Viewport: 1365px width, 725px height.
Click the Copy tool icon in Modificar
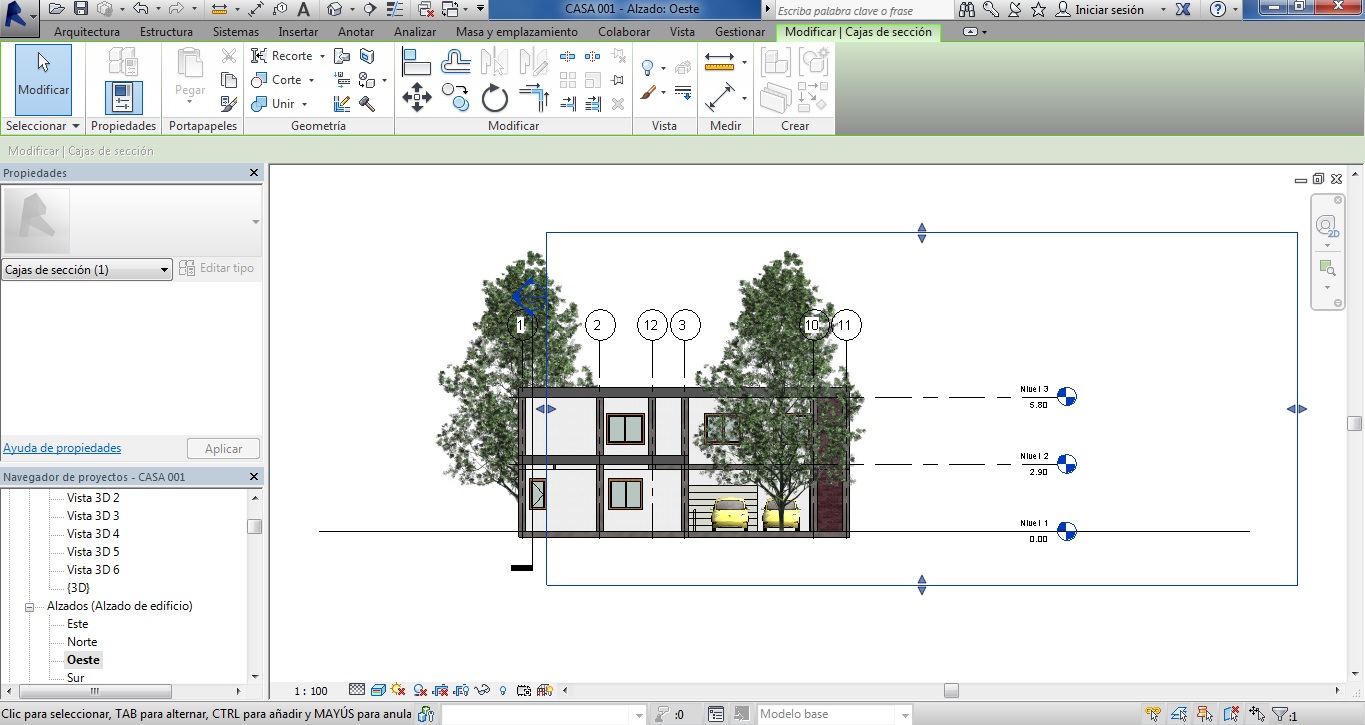[x=456, y=98]
